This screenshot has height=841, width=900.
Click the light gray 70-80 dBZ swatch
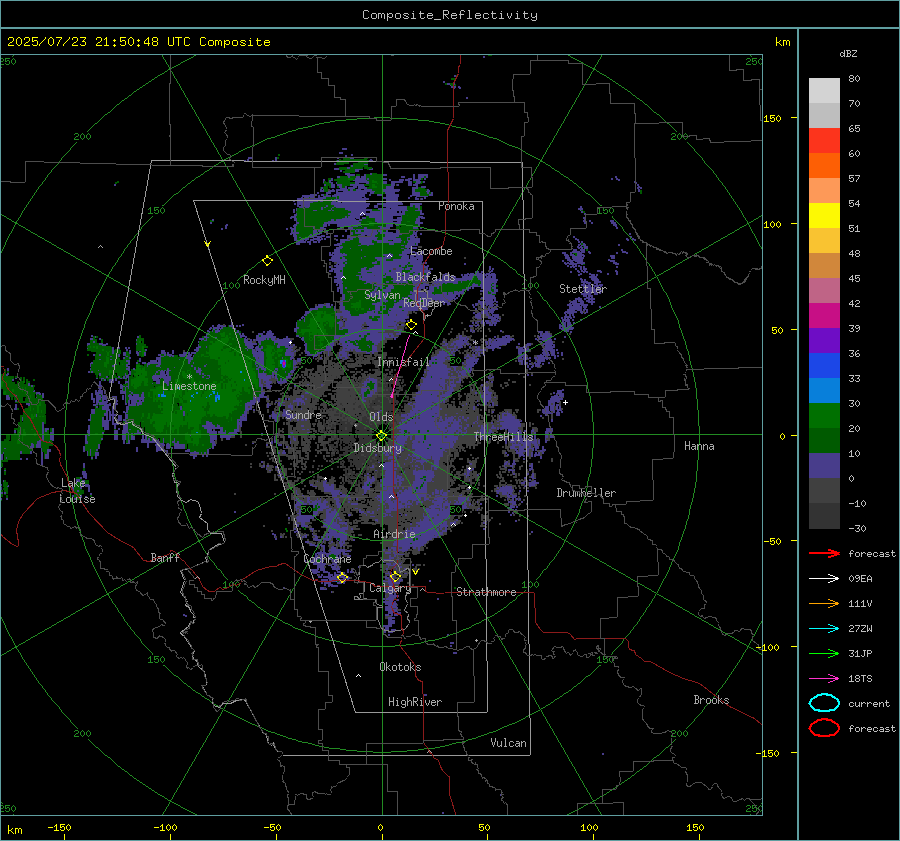pyautogui.click(x=824, y=91)
